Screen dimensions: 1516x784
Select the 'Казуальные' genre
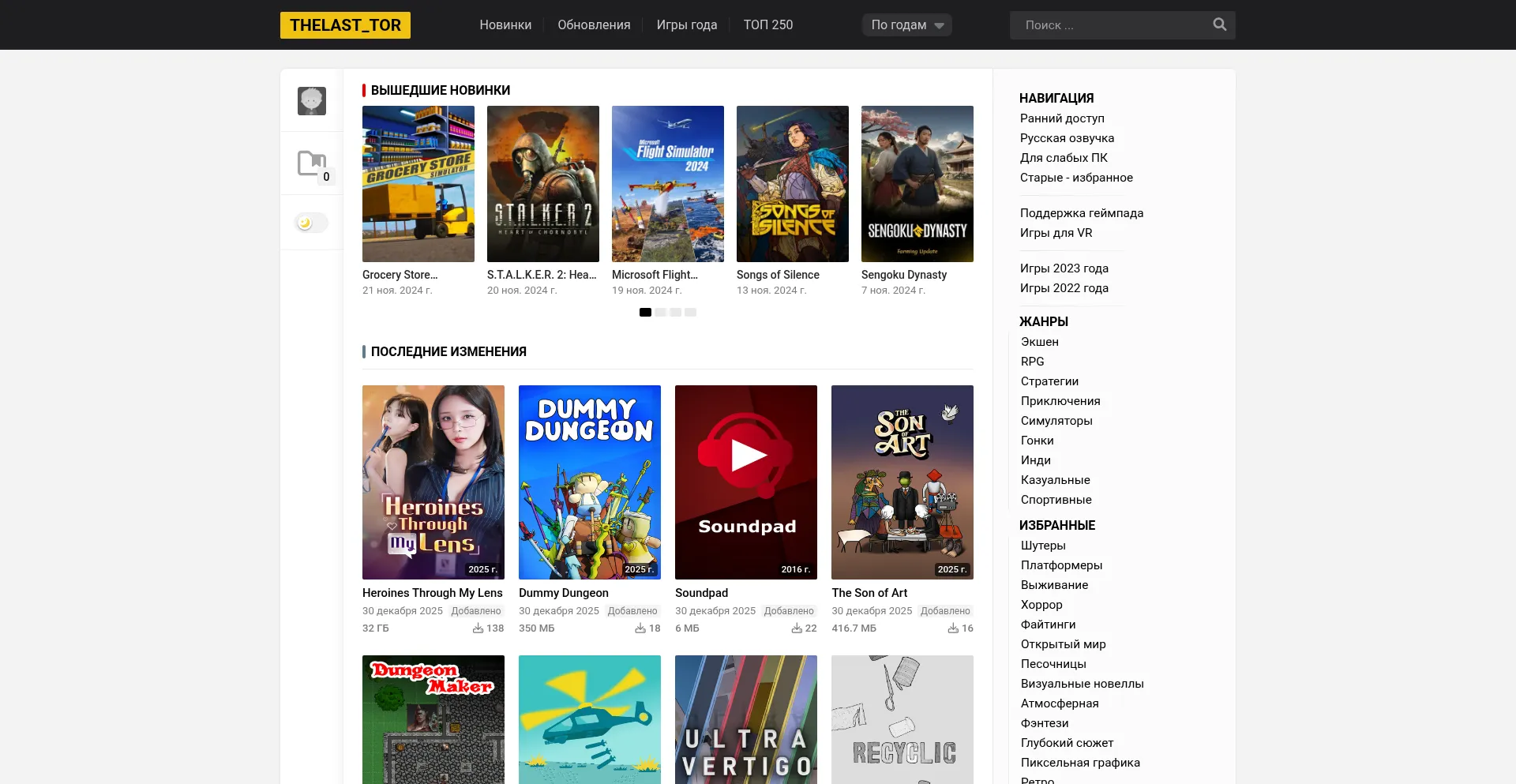click(1056, 480)
